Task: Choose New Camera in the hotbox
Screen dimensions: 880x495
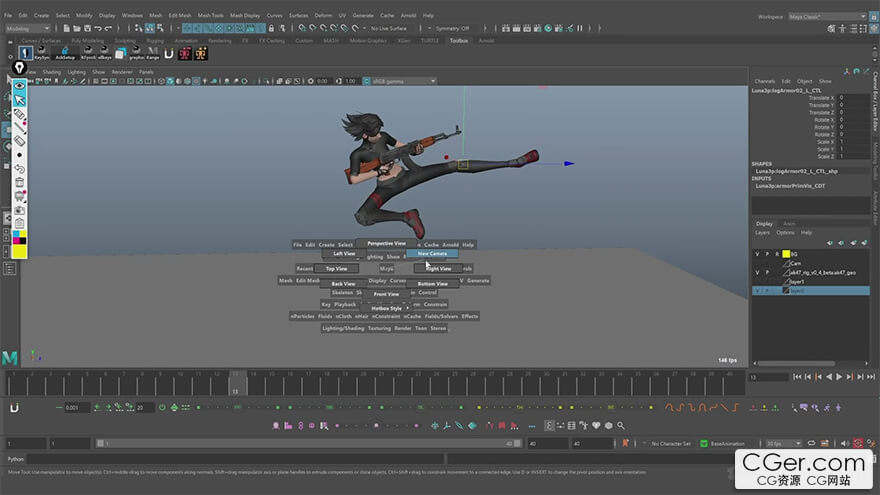Action: coord(432,254)
